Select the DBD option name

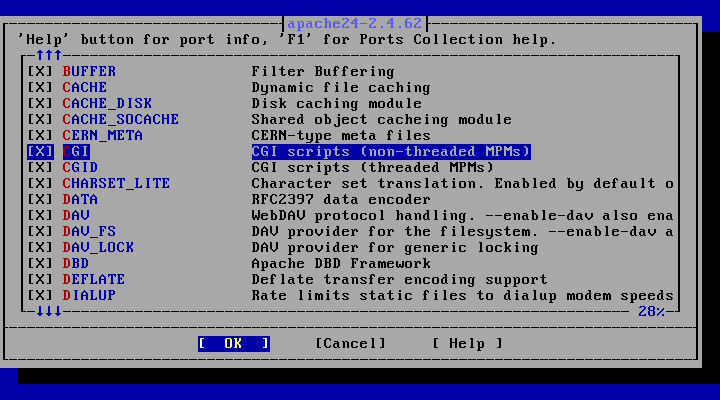point(76,264)
